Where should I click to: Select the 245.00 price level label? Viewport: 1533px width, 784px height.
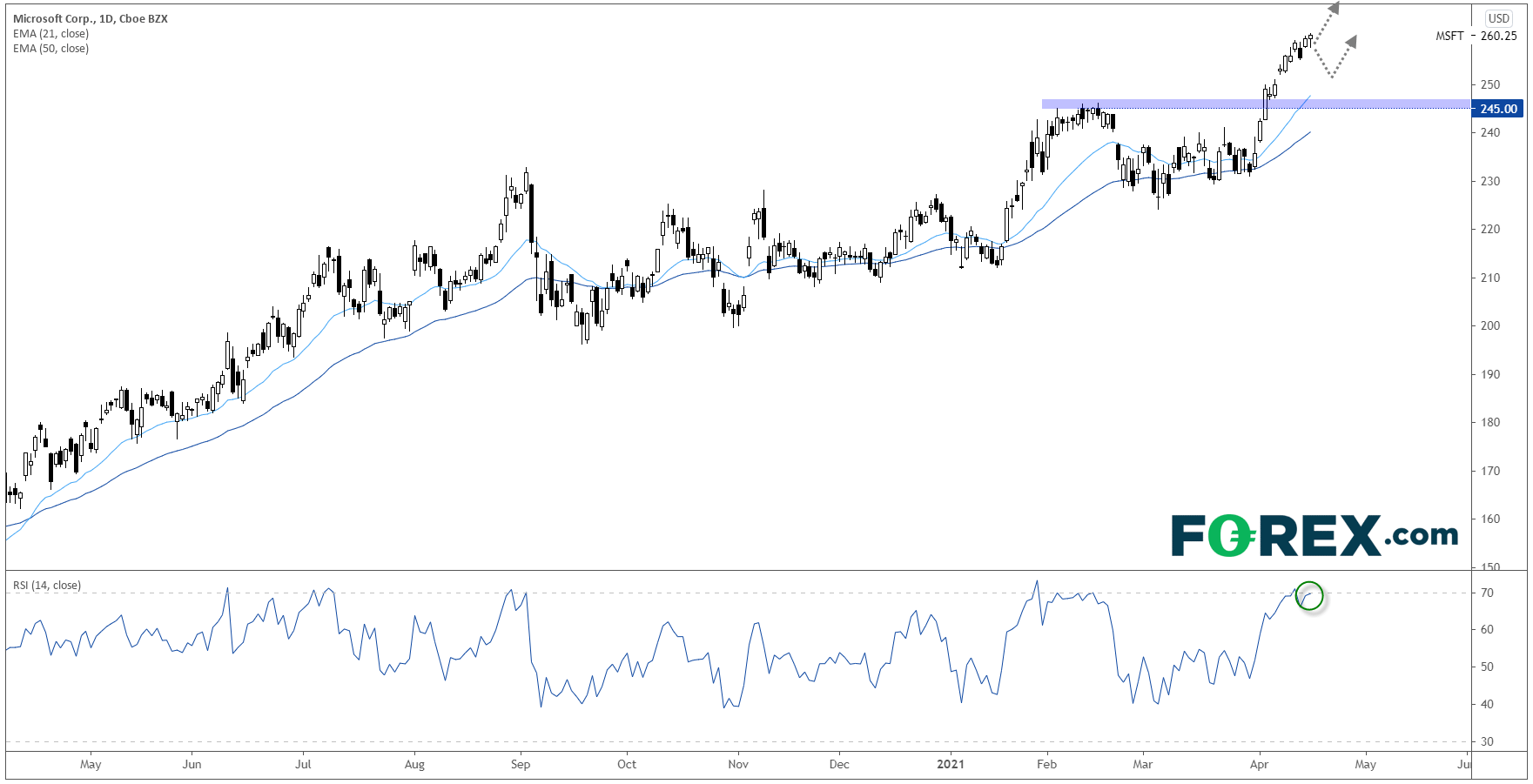coord(1497,109)
